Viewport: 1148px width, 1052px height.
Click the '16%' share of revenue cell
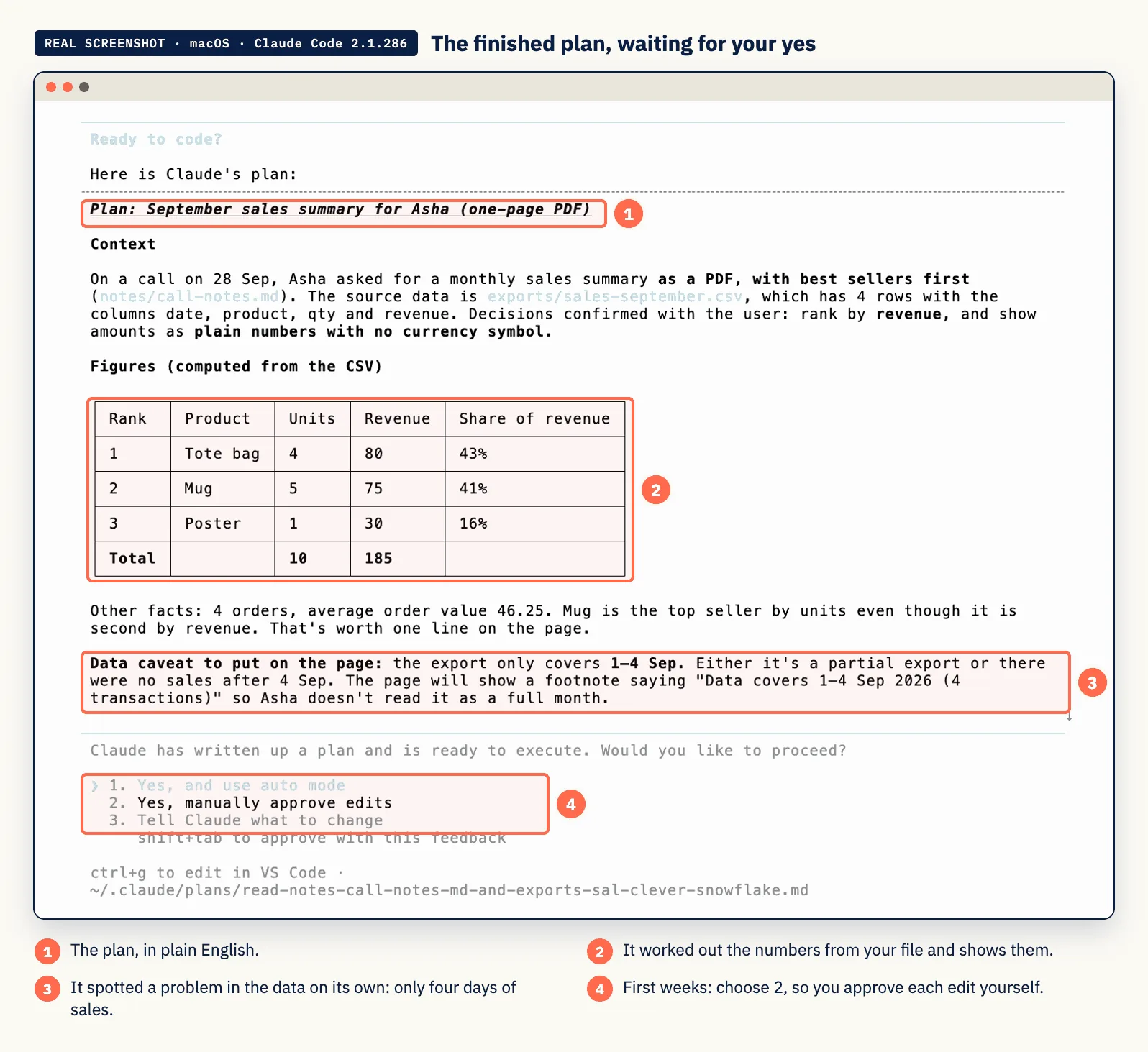click(x=473, y=523)
